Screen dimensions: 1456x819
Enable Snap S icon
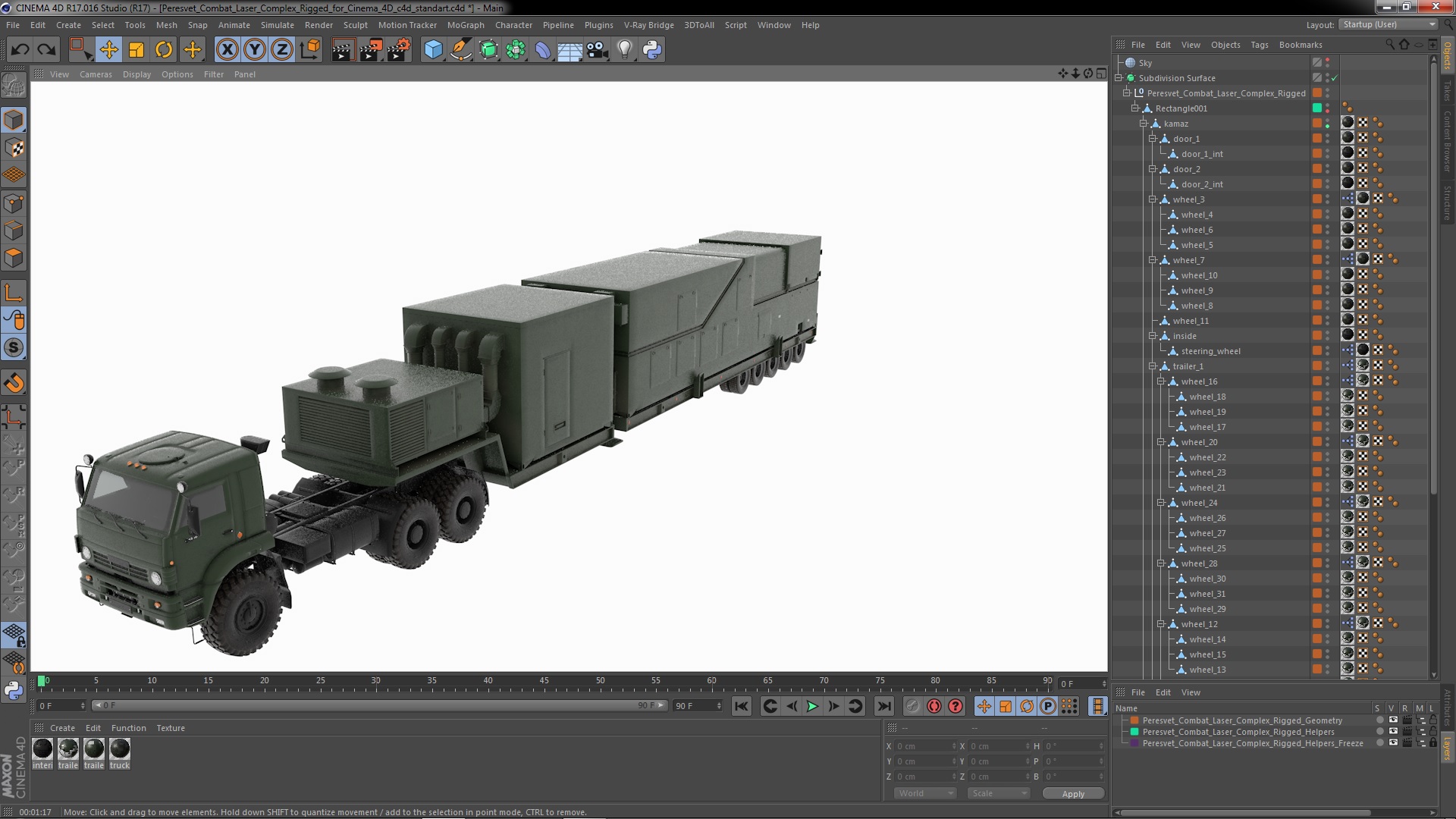click(x=14, y=348)
